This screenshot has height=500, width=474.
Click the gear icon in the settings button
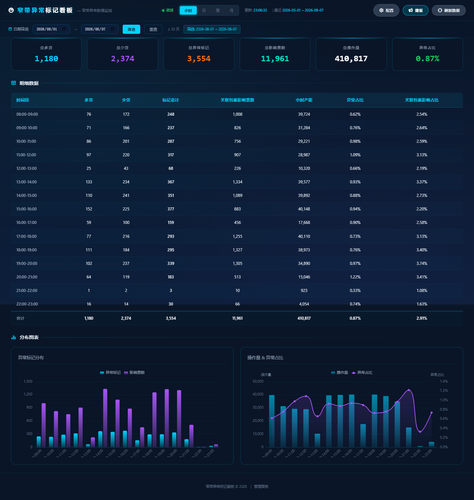click(381, 10)
